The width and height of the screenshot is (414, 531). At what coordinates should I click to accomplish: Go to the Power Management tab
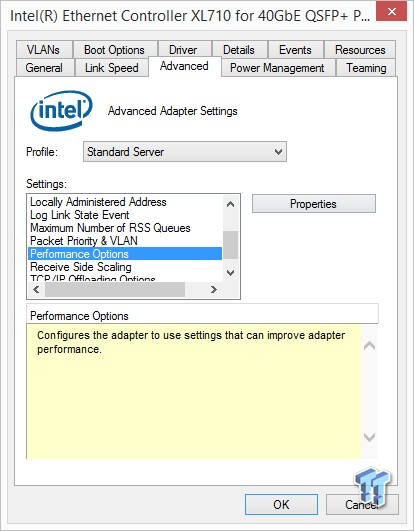tap(277, 68)
